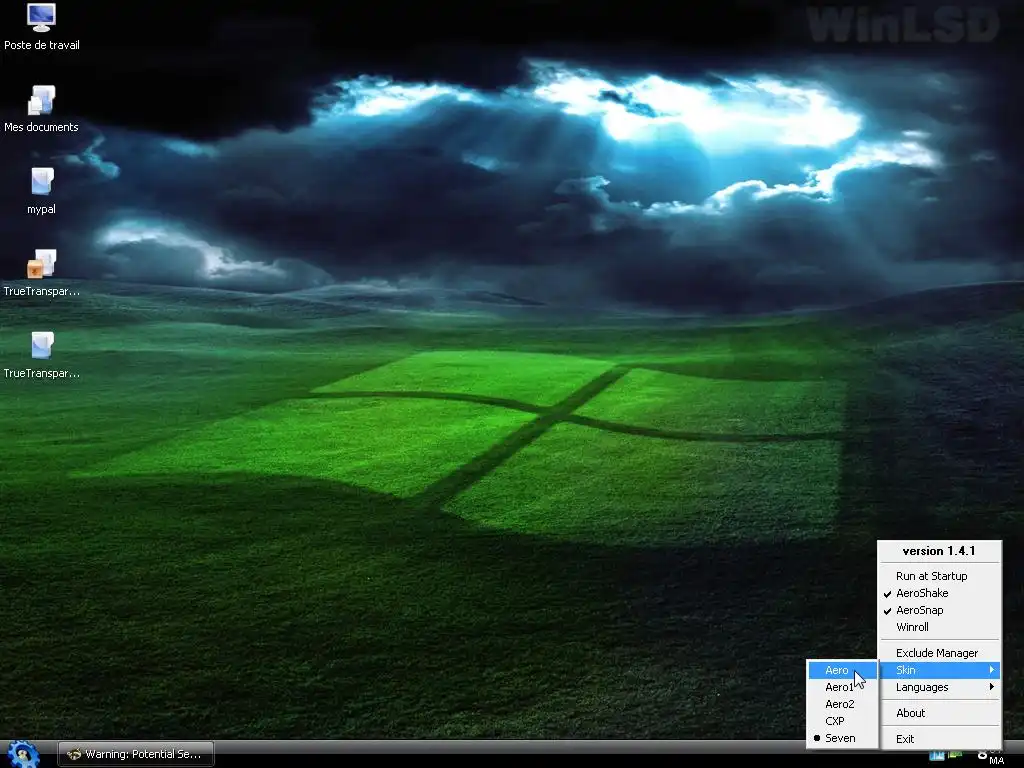Open Warning: Potential Se... taskbar window
The image size is (1024, 768).
point(136,754)
